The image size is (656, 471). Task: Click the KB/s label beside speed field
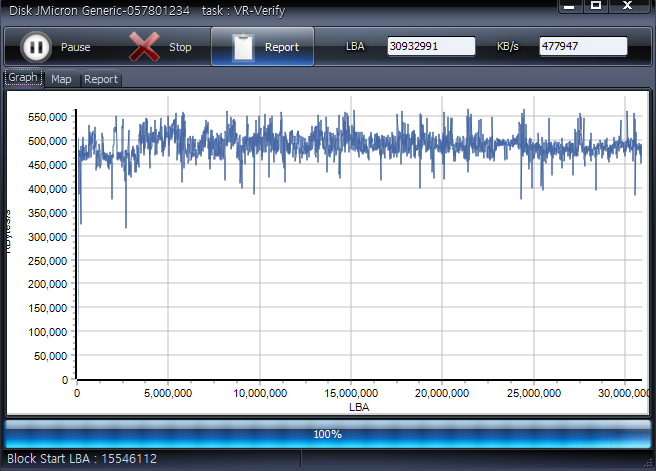click(x=510, y=47)
